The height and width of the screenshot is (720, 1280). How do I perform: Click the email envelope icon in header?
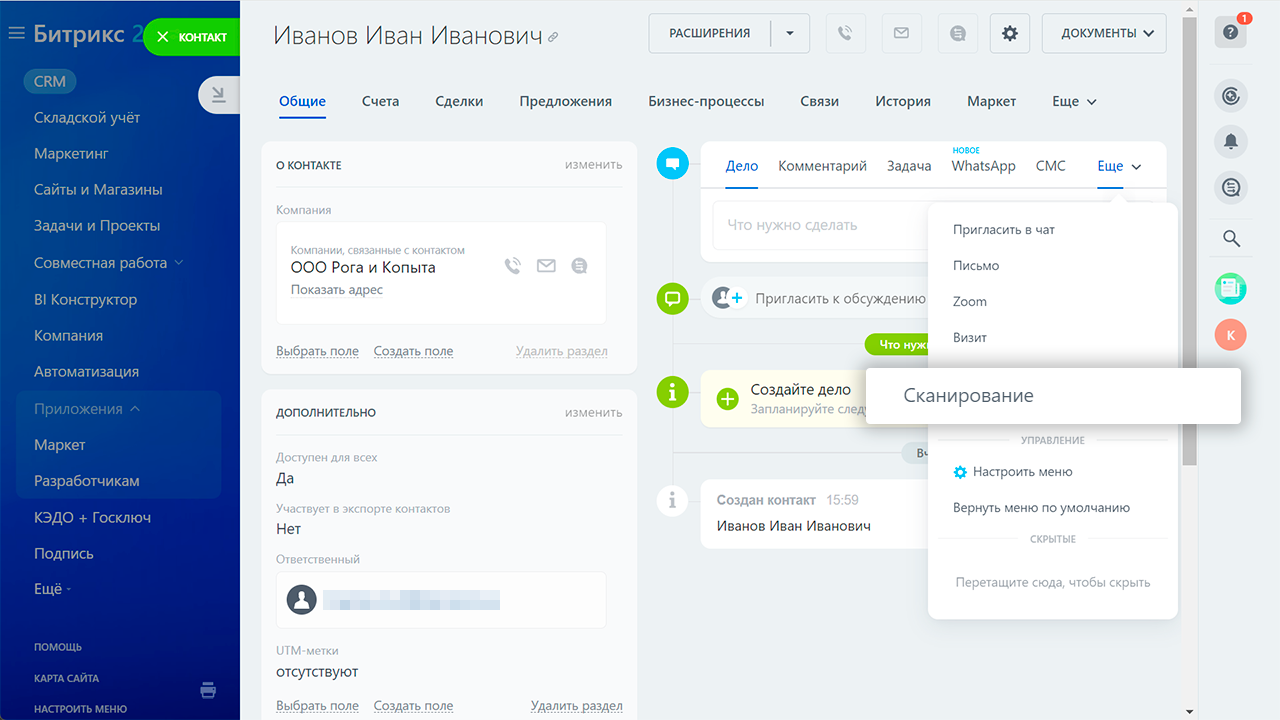tap(901, 33)
